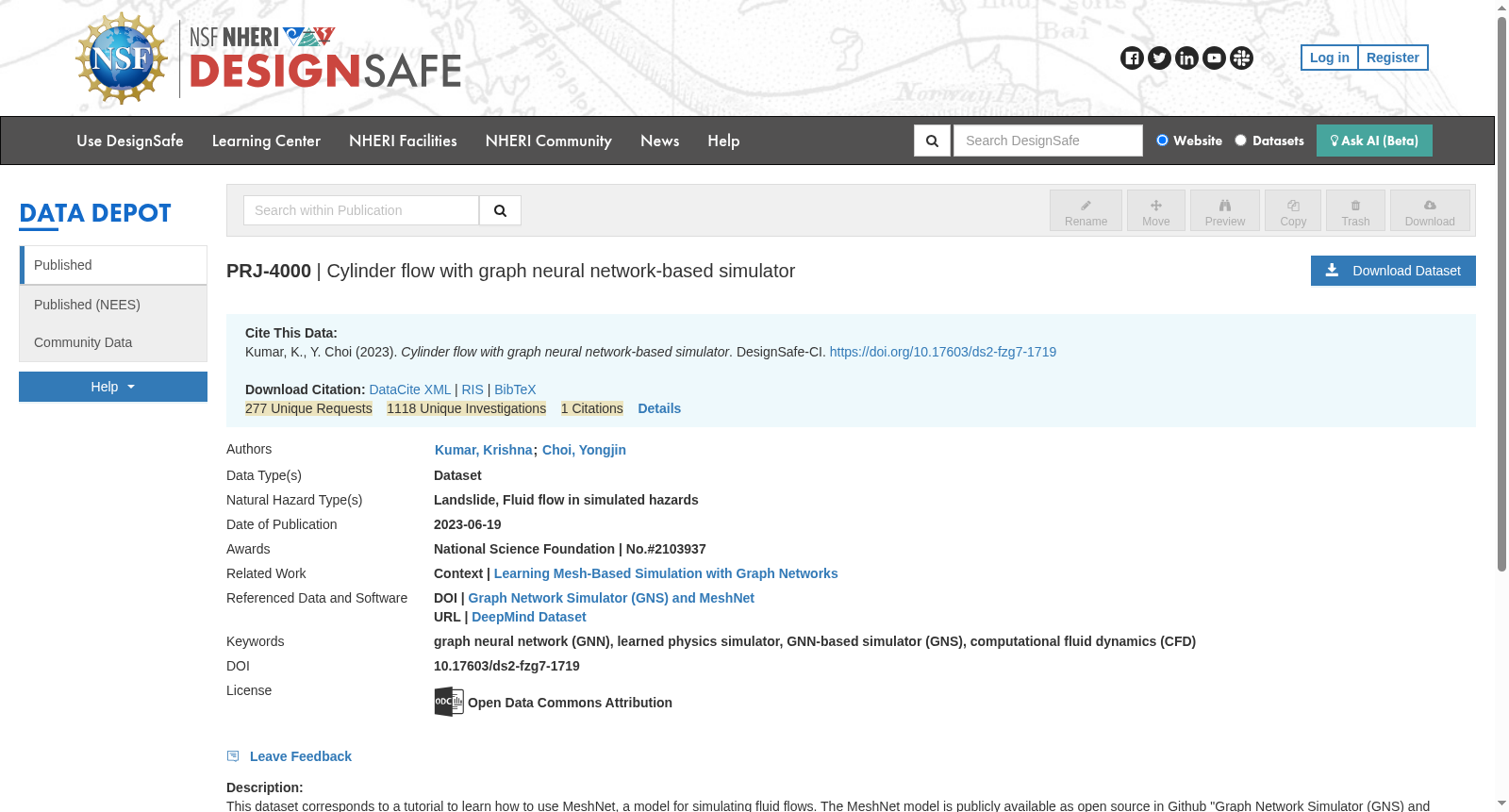Open author Choi, Yongjin
1509x812 pixels.
pyautogui.click(x=584, y=450)
